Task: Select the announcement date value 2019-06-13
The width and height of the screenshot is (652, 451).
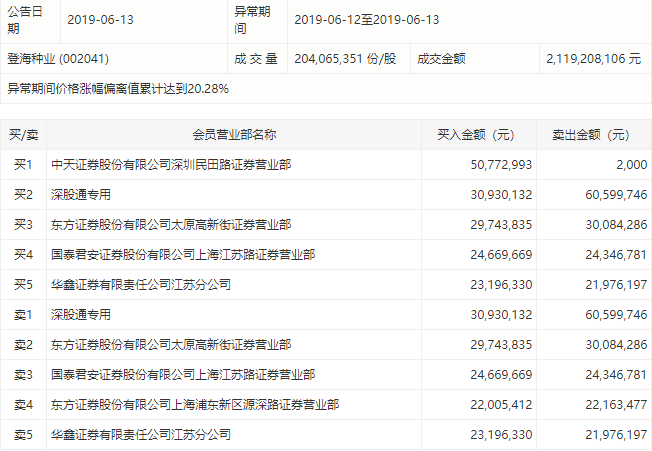Action: click(100, 20)
